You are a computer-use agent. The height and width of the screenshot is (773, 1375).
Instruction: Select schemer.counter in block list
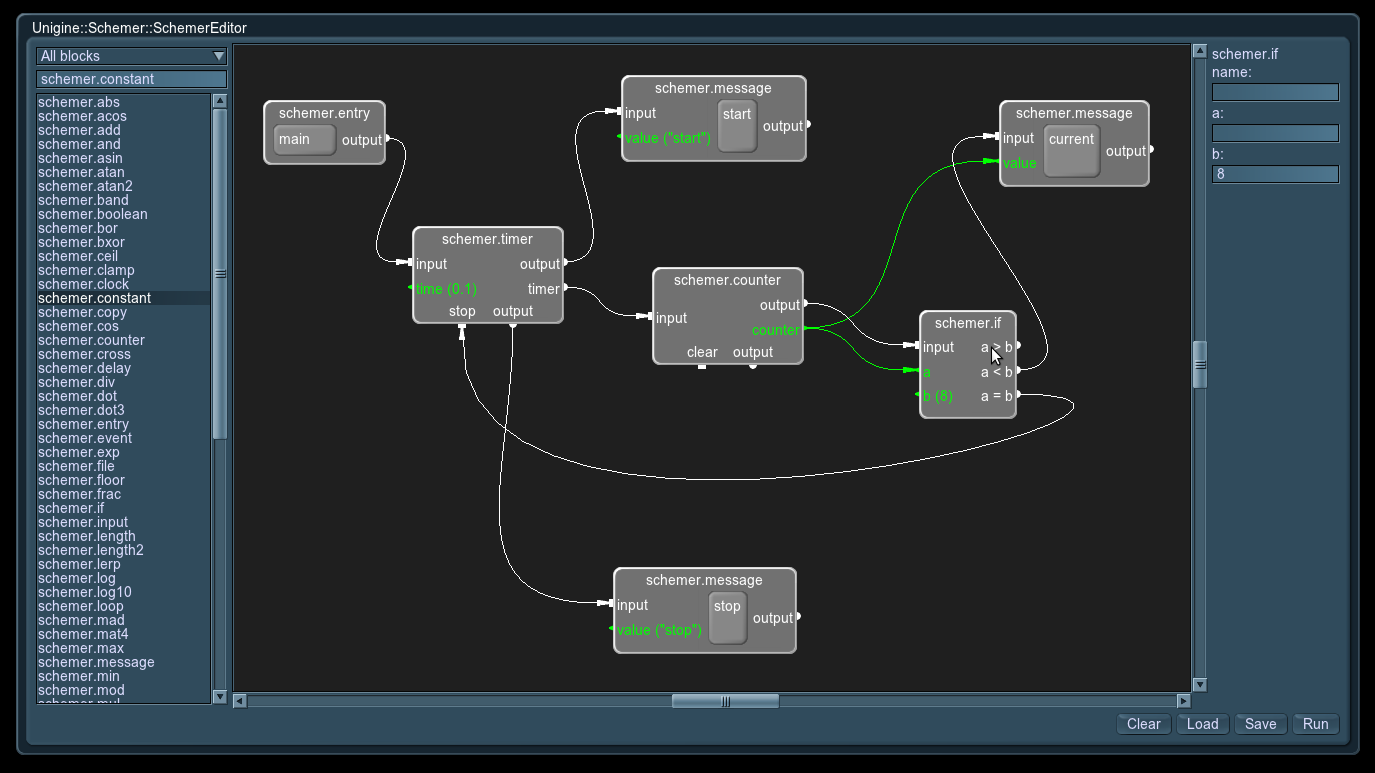click(91, 340)
